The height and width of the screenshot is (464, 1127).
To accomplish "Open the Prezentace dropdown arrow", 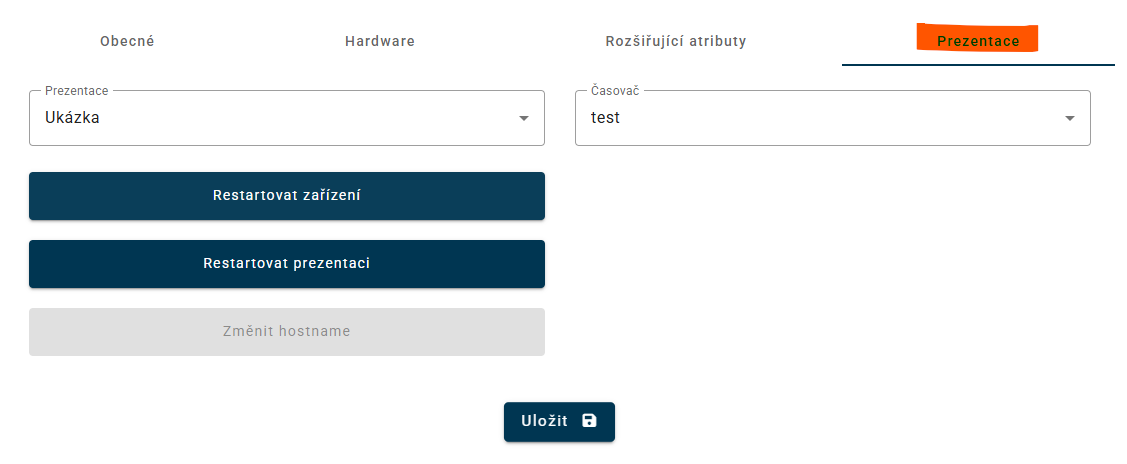I will coord(523,119).
